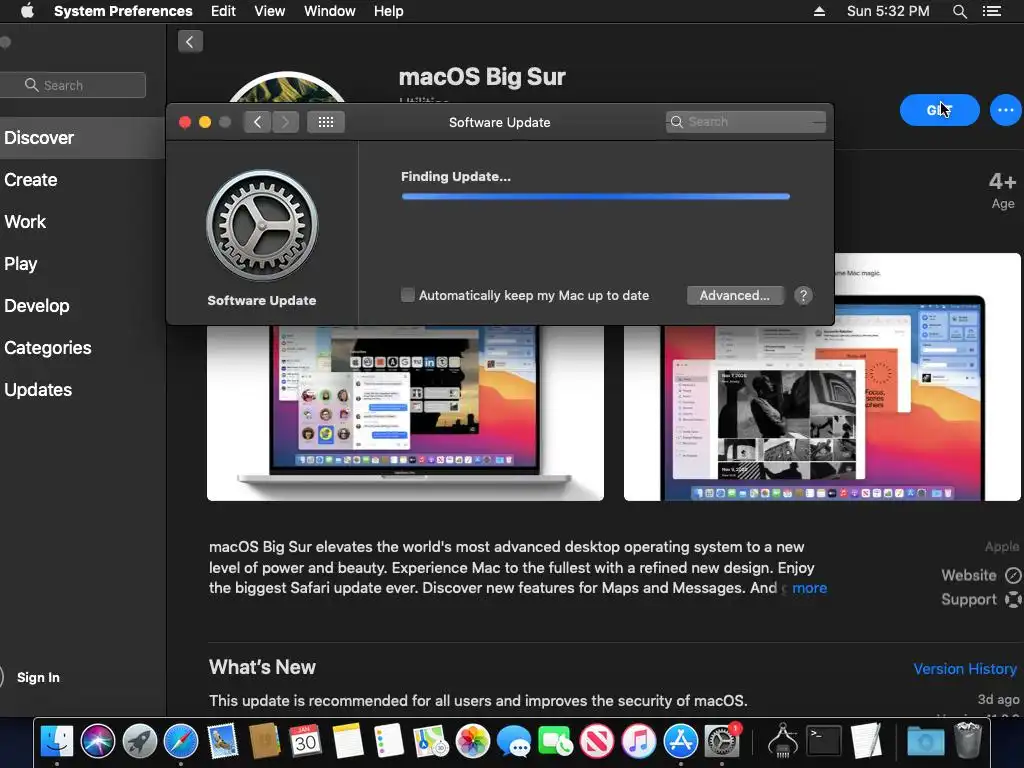This screenshot has height=768, width=1024.
Task: Click the App Store sidebar search field
Action: tap(72, 85)
